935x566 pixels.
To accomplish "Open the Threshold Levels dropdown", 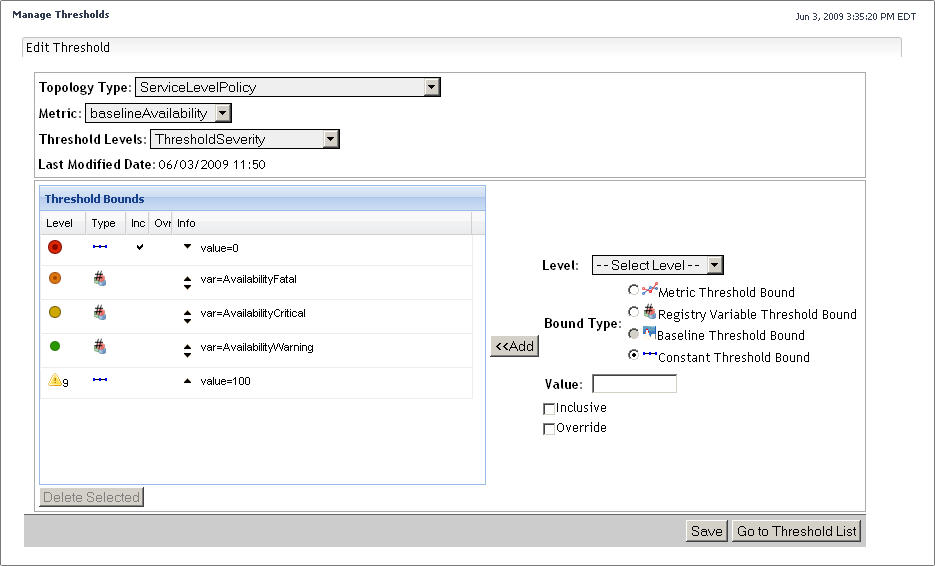I will (244, 139).
